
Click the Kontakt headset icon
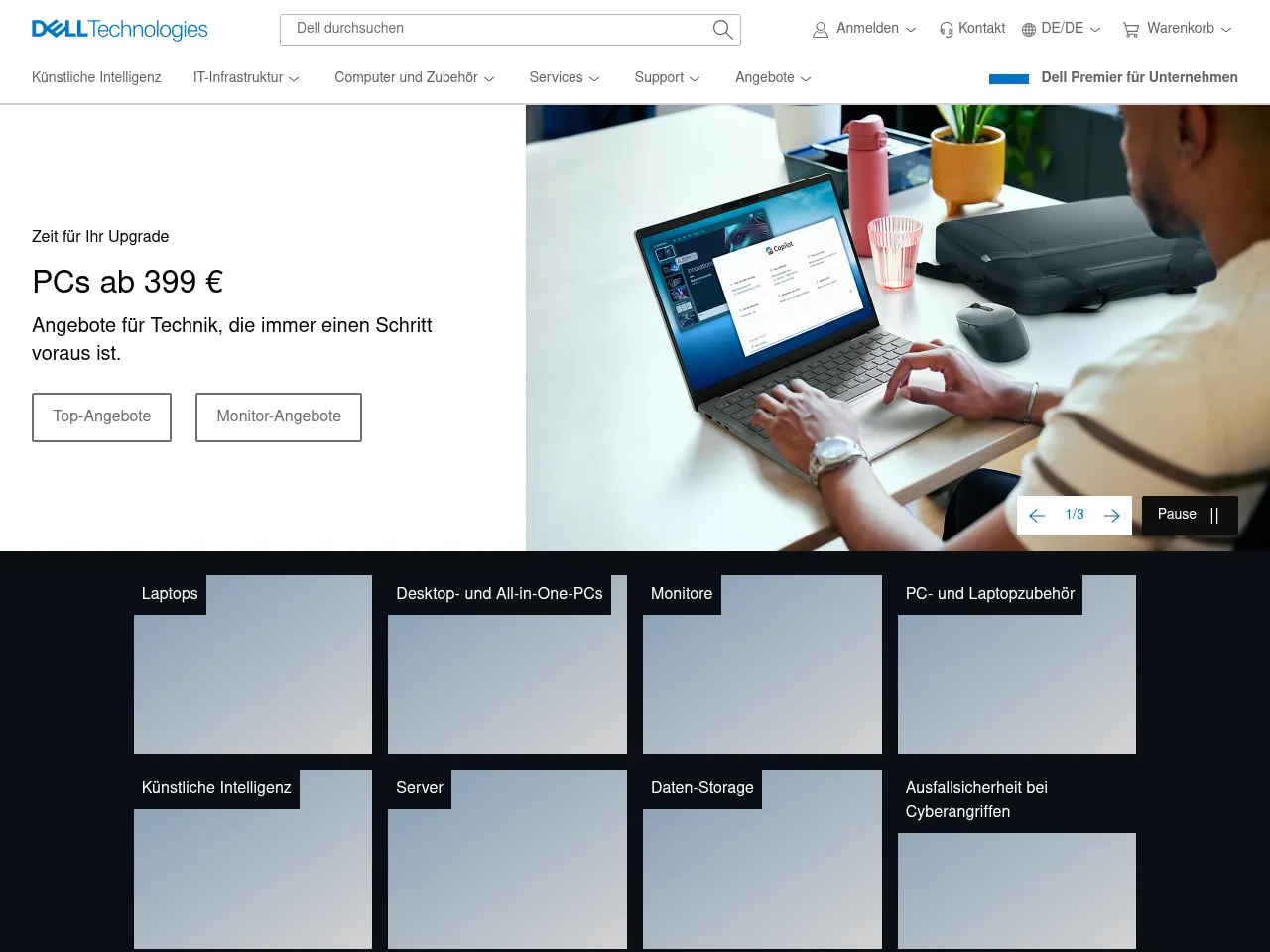945,29
